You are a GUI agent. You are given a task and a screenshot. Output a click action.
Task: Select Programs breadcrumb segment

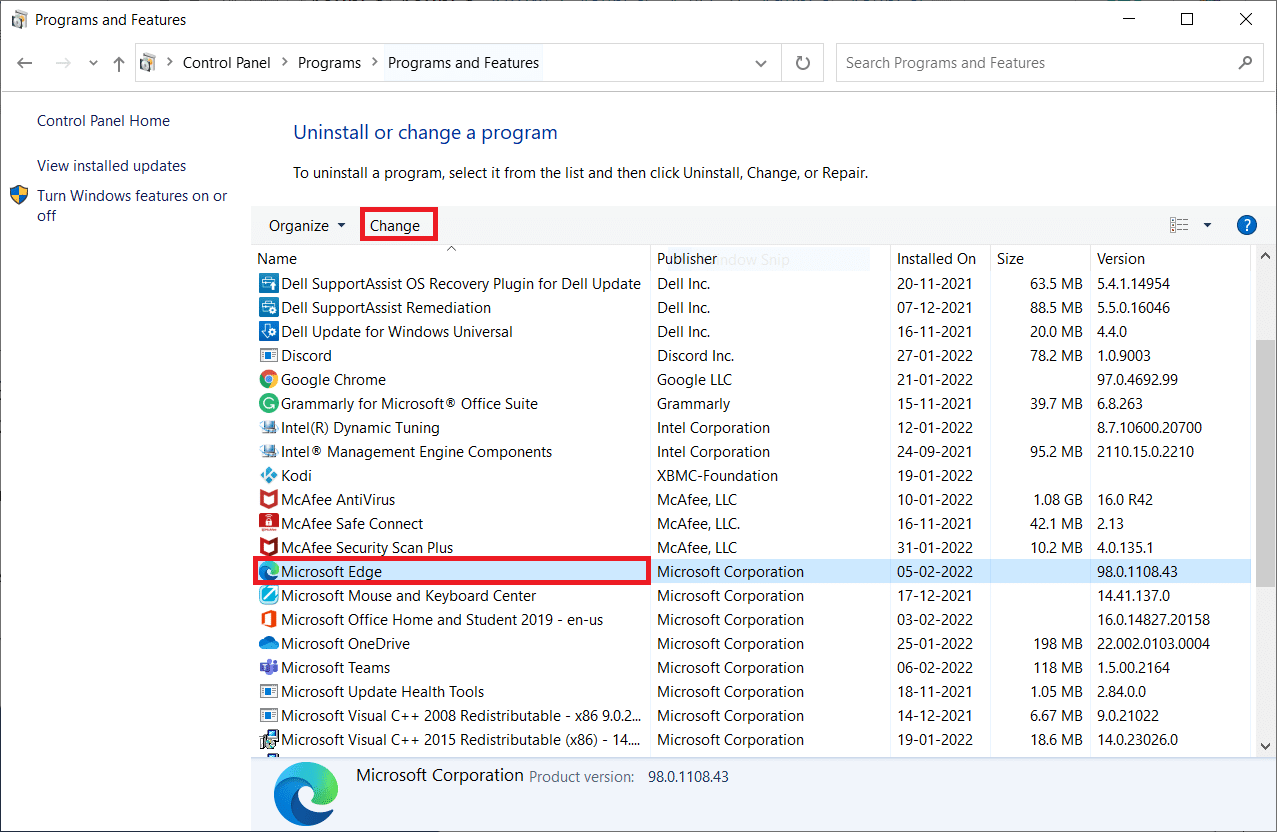click(329, 63)
